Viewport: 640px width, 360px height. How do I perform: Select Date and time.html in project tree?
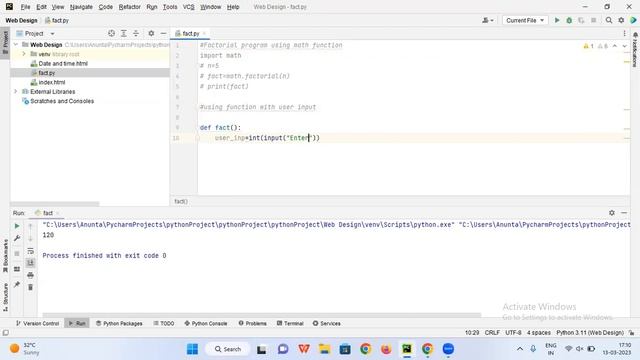tap(63, 63)
